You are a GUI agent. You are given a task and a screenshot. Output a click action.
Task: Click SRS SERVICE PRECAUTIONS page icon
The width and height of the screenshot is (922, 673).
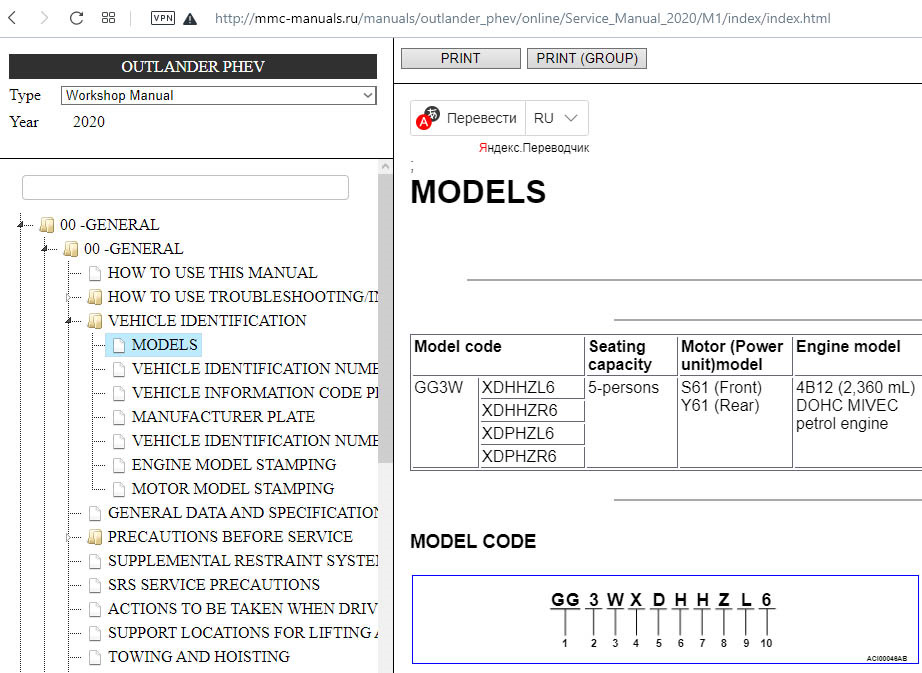coord(95,585)
